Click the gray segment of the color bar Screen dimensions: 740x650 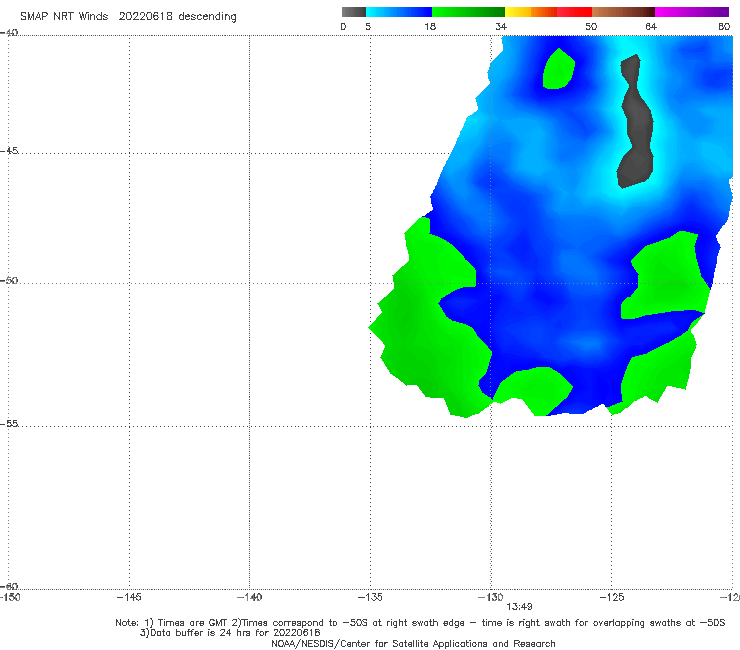353,12
